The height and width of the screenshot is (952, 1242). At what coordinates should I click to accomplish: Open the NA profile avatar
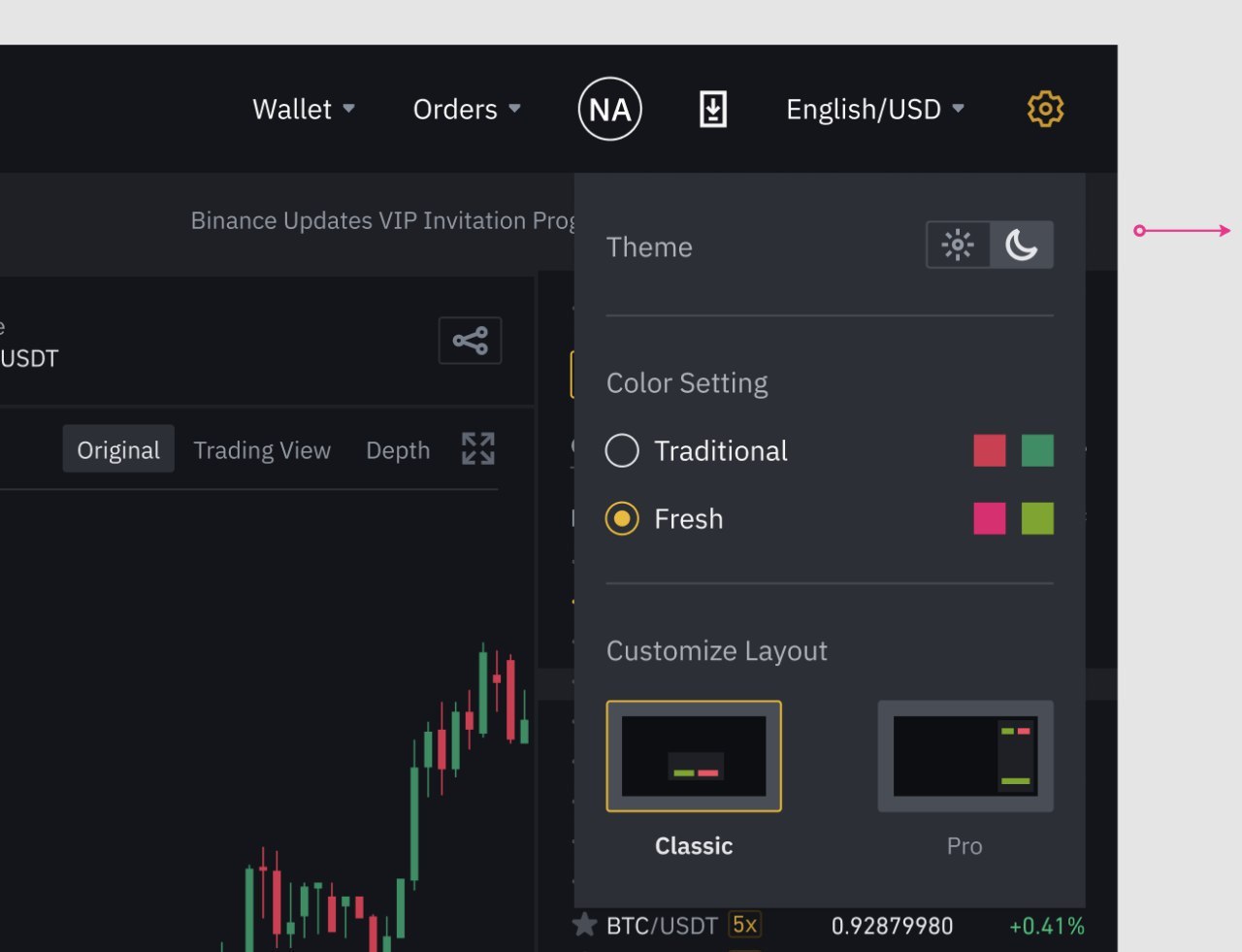point(609,109)
